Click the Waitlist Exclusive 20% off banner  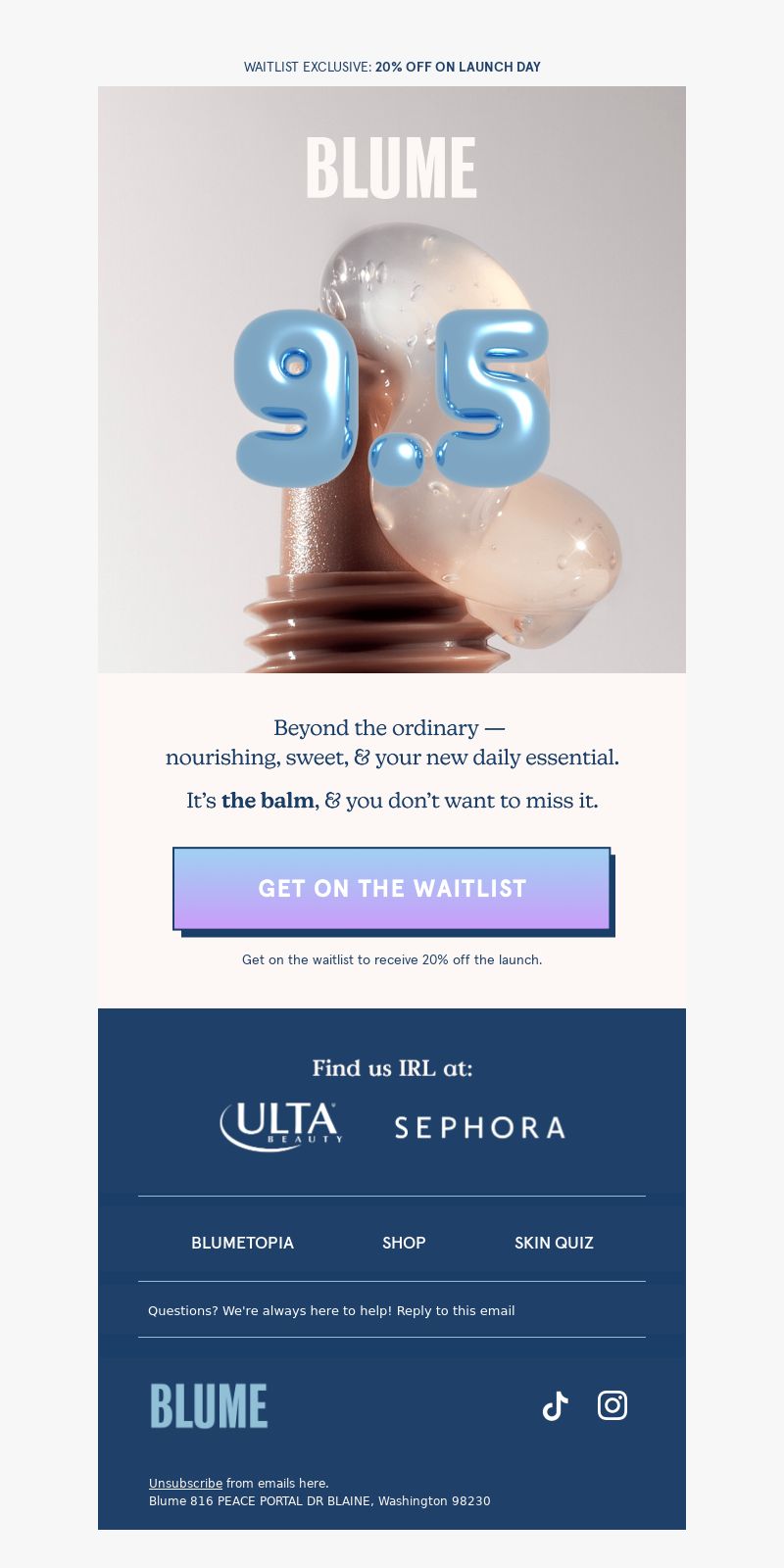(x=392, y=67)
